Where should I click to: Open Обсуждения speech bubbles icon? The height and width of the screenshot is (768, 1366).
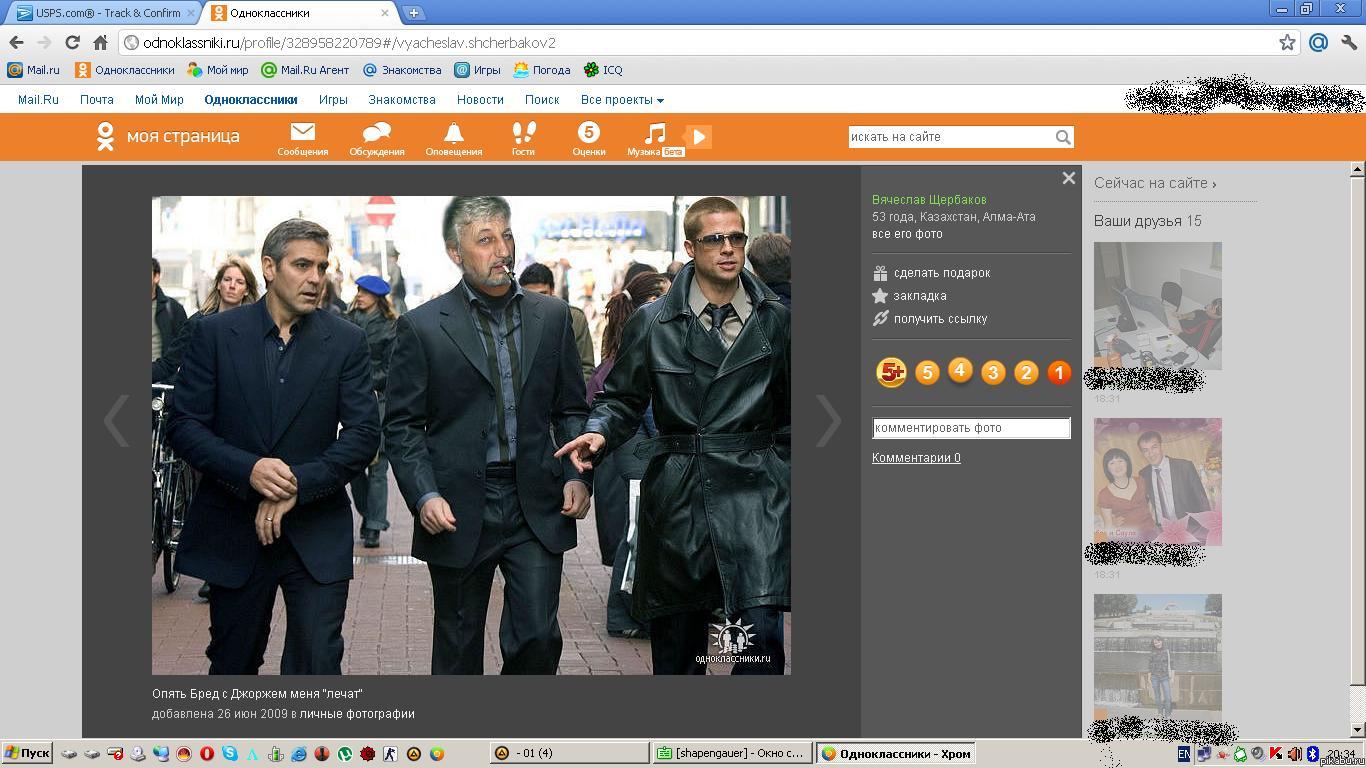tap(377, 132)
